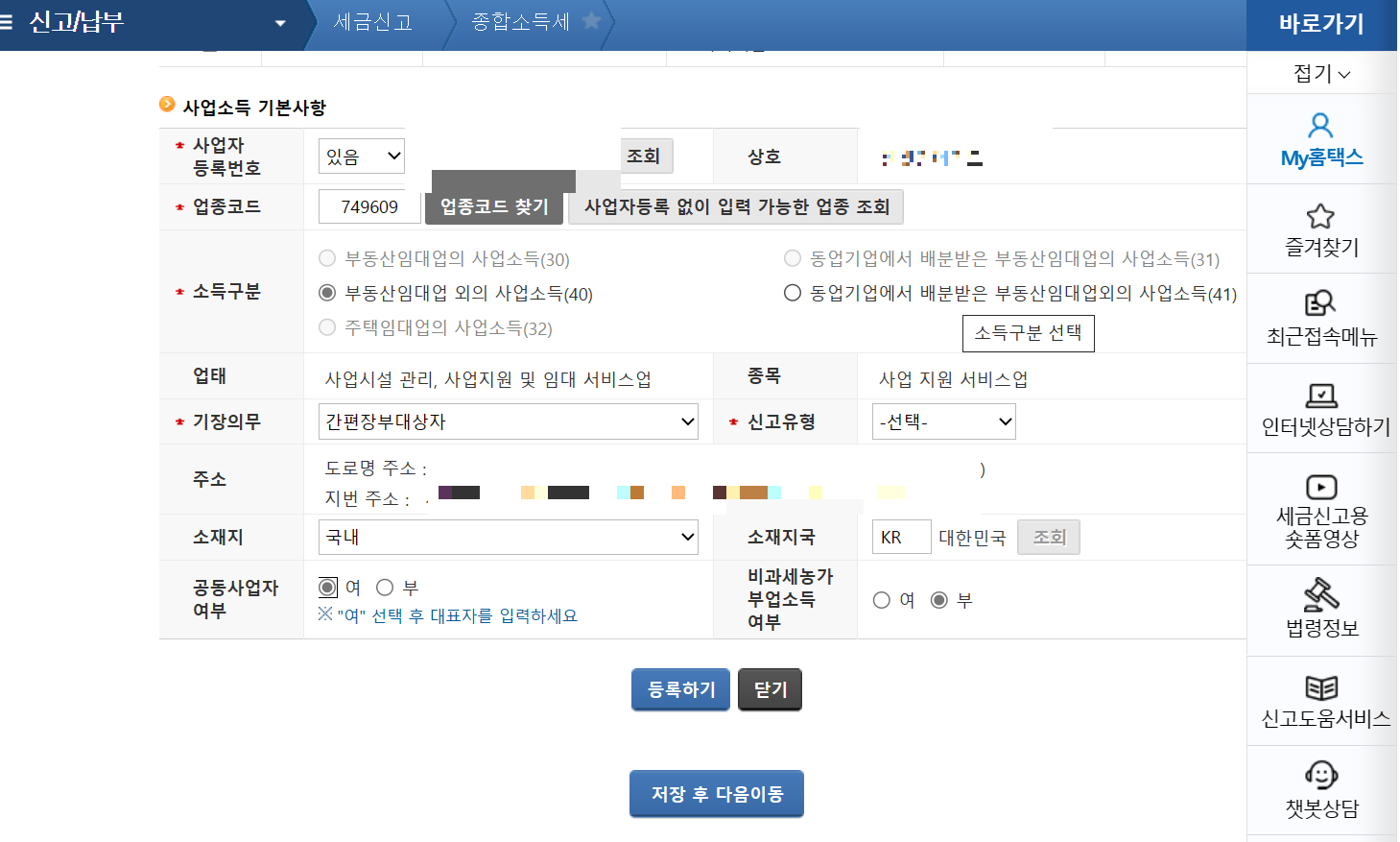The image size is (1400, 842).
Task: Select 여 for 비과세농가부업소득 여부
Action: click(882, 600)
